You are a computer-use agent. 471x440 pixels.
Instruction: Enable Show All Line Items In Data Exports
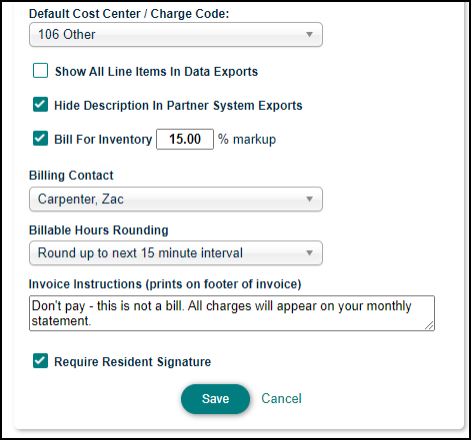40,71
